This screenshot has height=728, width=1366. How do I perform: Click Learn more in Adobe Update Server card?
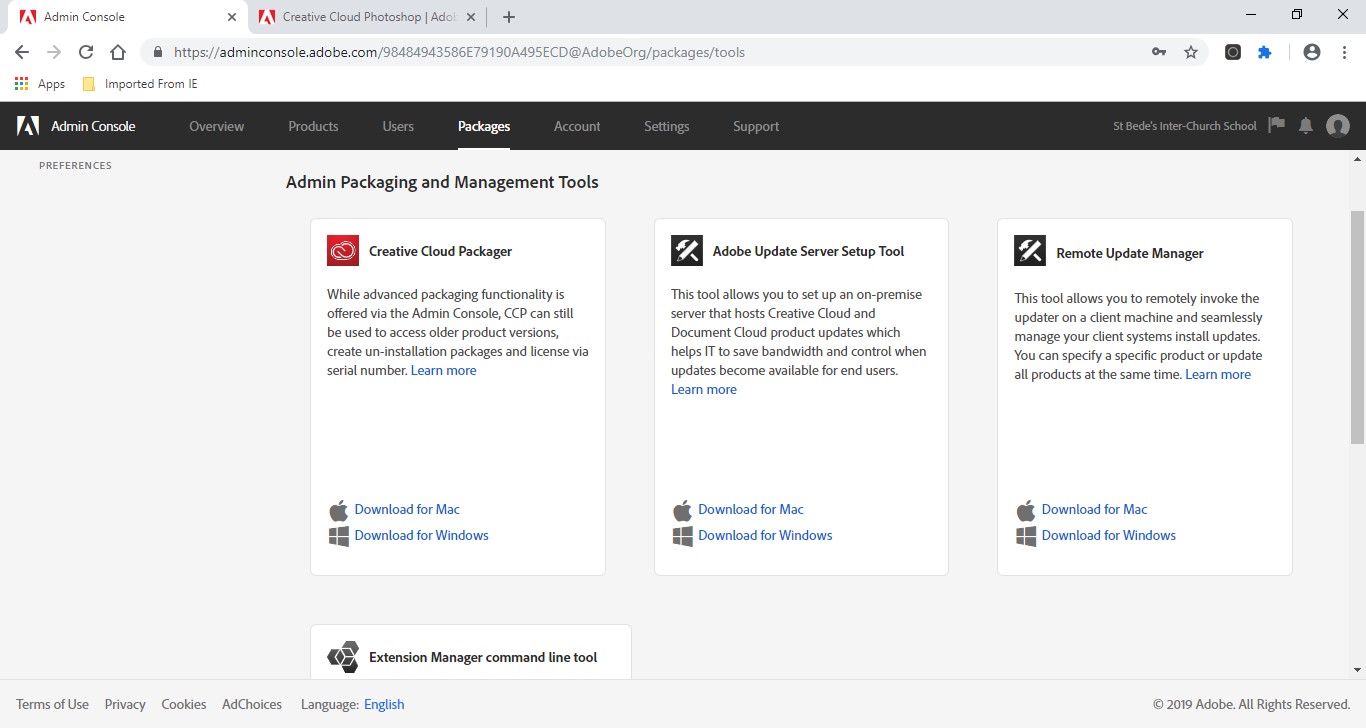pos(704,389)
